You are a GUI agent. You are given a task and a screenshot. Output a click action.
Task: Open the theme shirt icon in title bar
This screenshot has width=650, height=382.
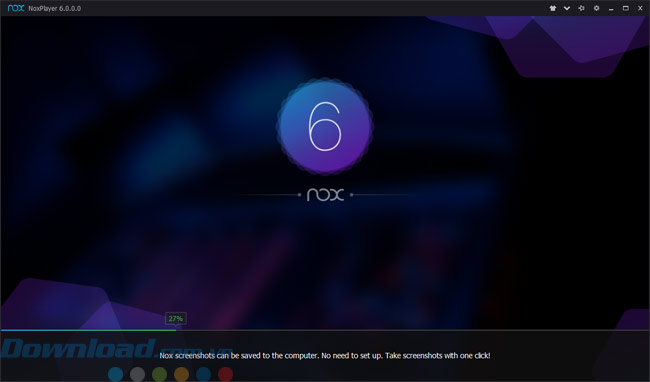[x=553, y=8]
